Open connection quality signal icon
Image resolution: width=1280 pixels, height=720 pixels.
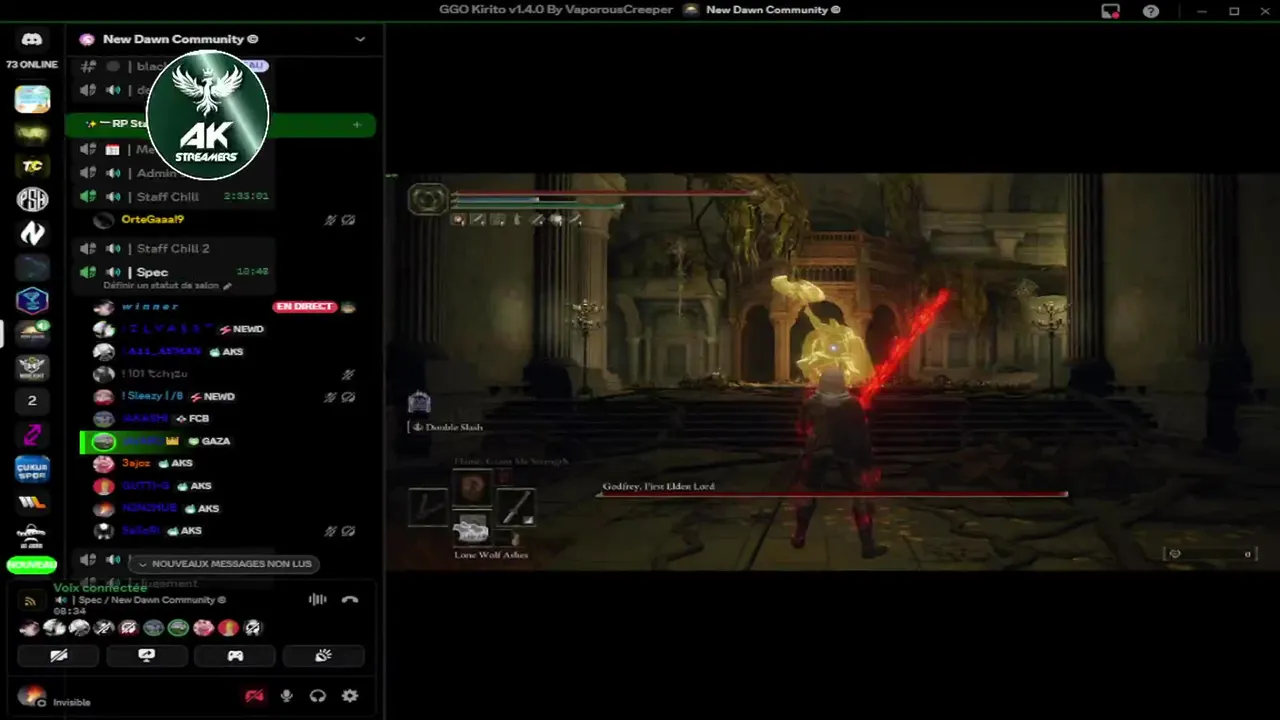coord(30,600)
